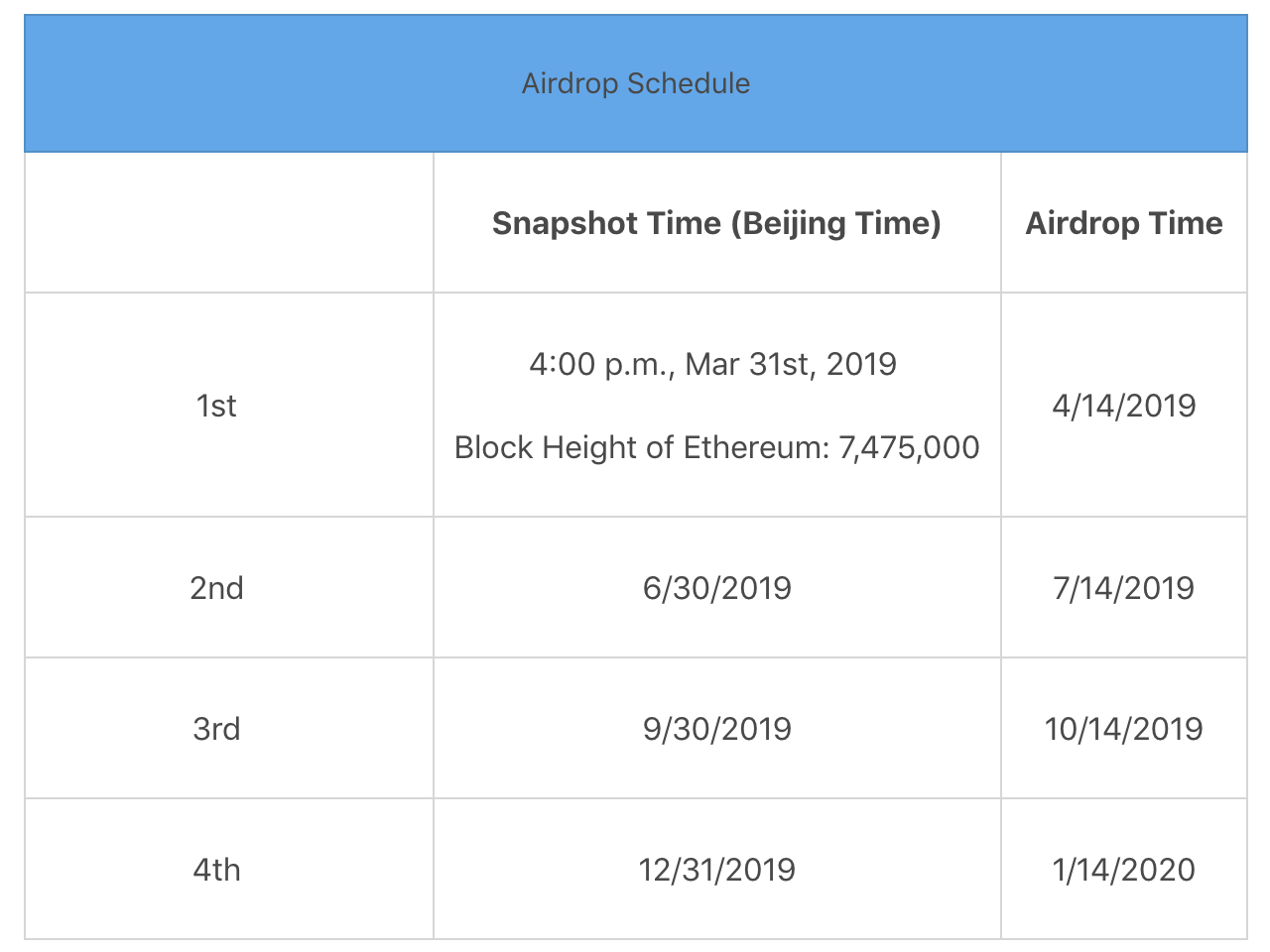Click the word Ethereum in the table
Viewport: 1270px width, 952px height.
pos(755,447)
